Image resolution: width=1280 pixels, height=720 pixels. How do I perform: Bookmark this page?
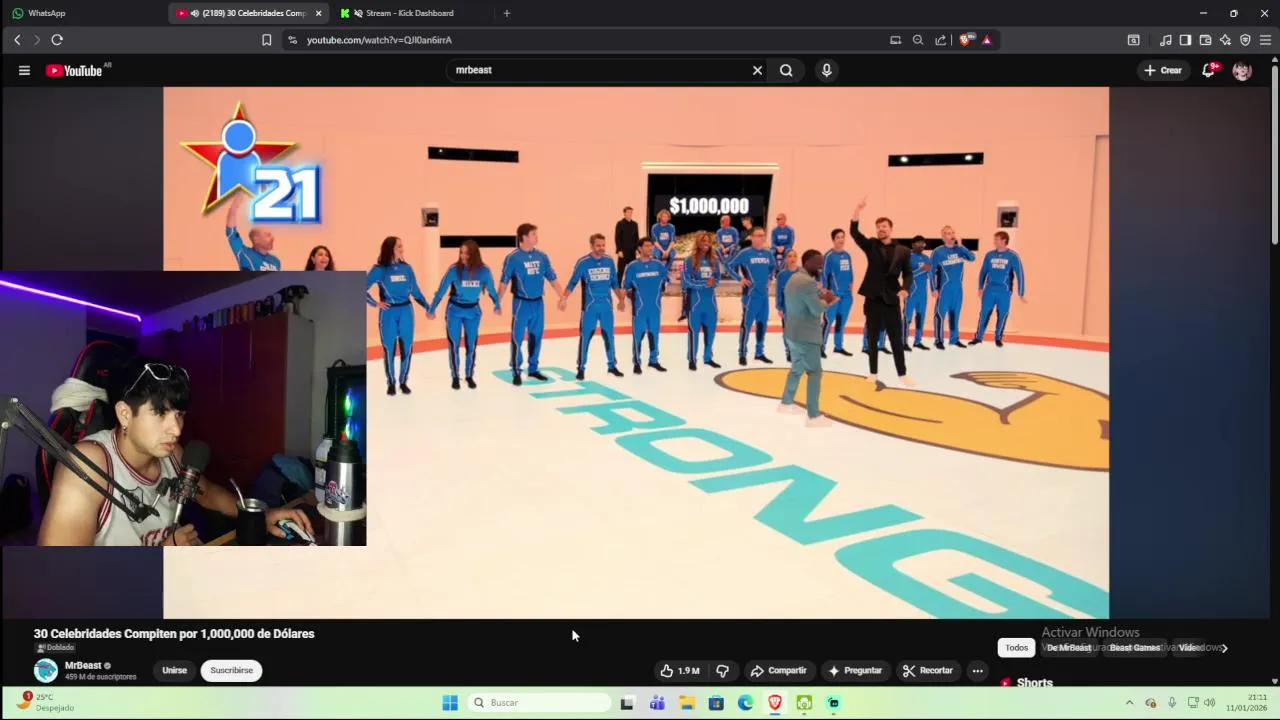(x=266, y=40)
